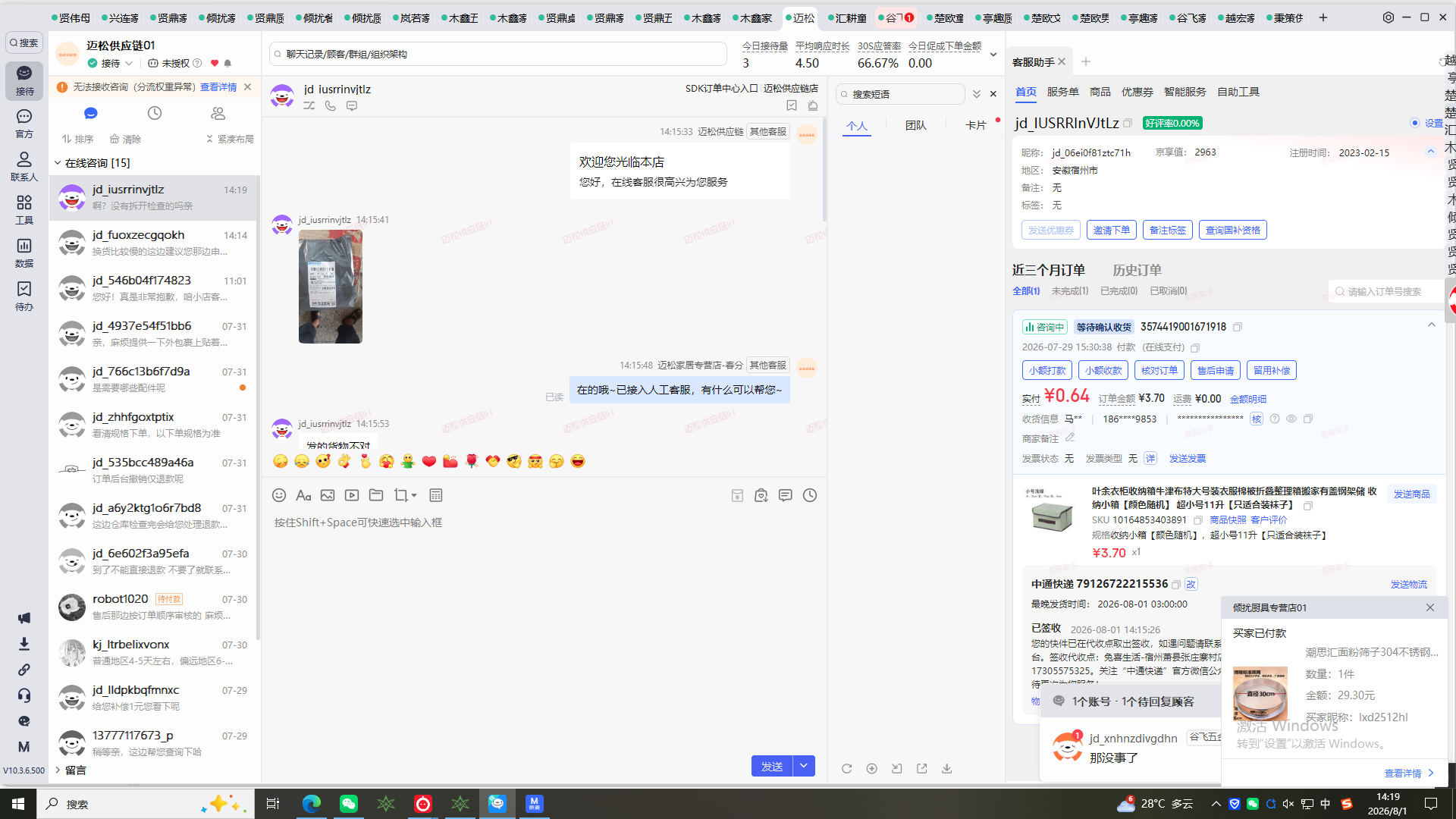1456x819 pixels.
Task: Click the 邀请下单 button
Action: (x=1112, y=230)
